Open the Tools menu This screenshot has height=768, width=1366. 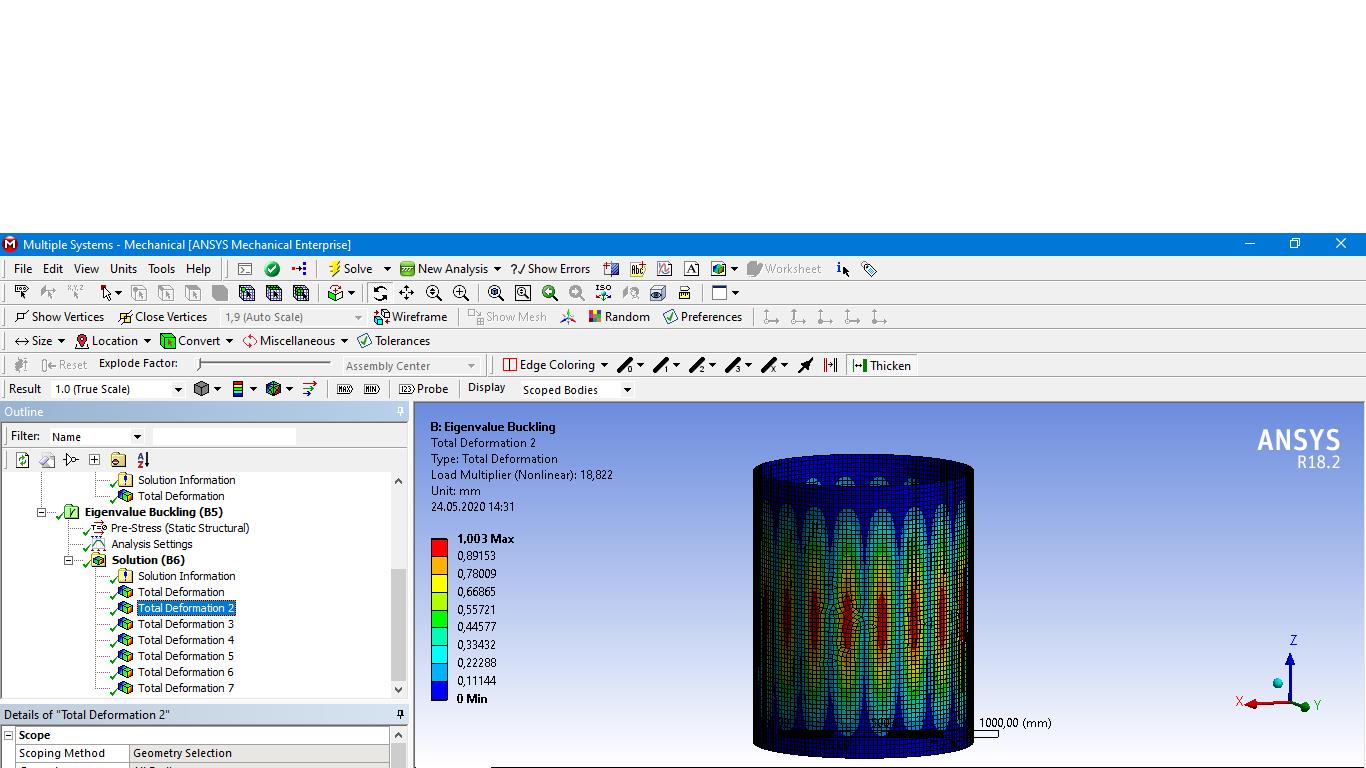click(161, 269)
